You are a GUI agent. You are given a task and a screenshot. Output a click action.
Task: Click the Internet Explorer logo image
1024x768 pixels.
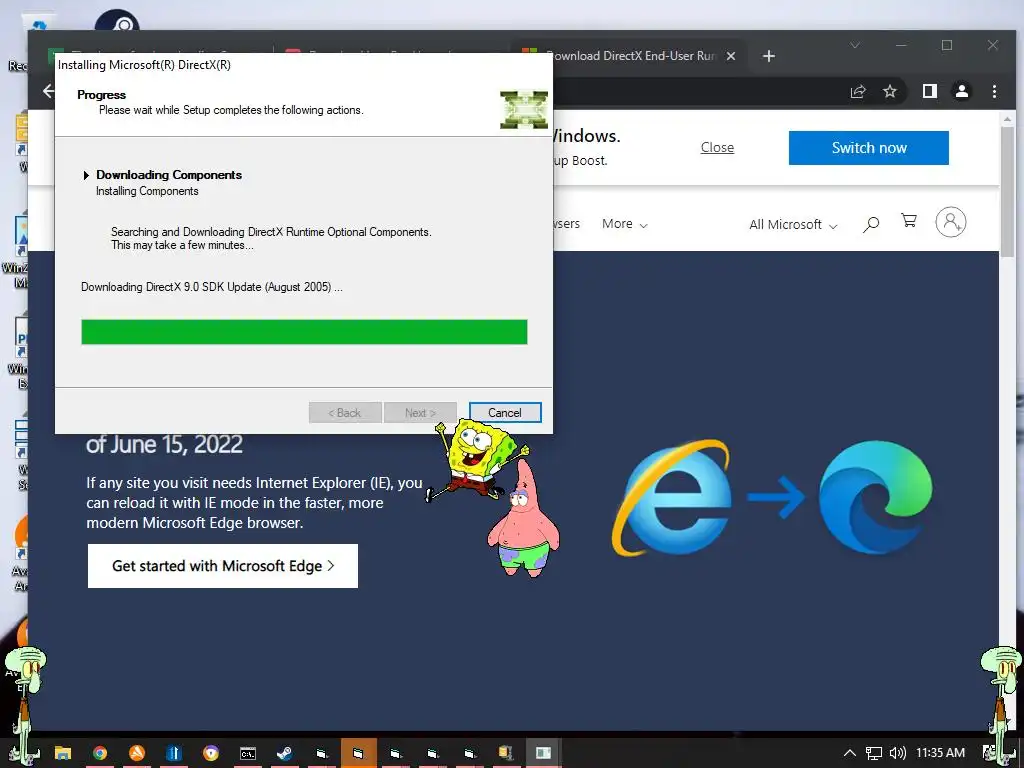(671, 498)
